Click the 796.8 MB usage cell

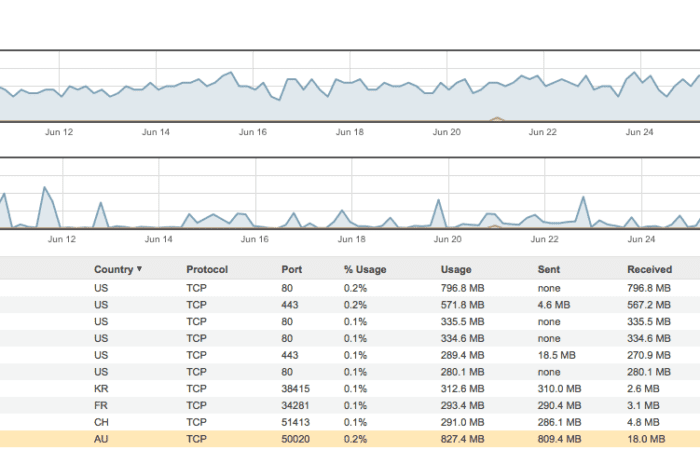tap(462, 288)
